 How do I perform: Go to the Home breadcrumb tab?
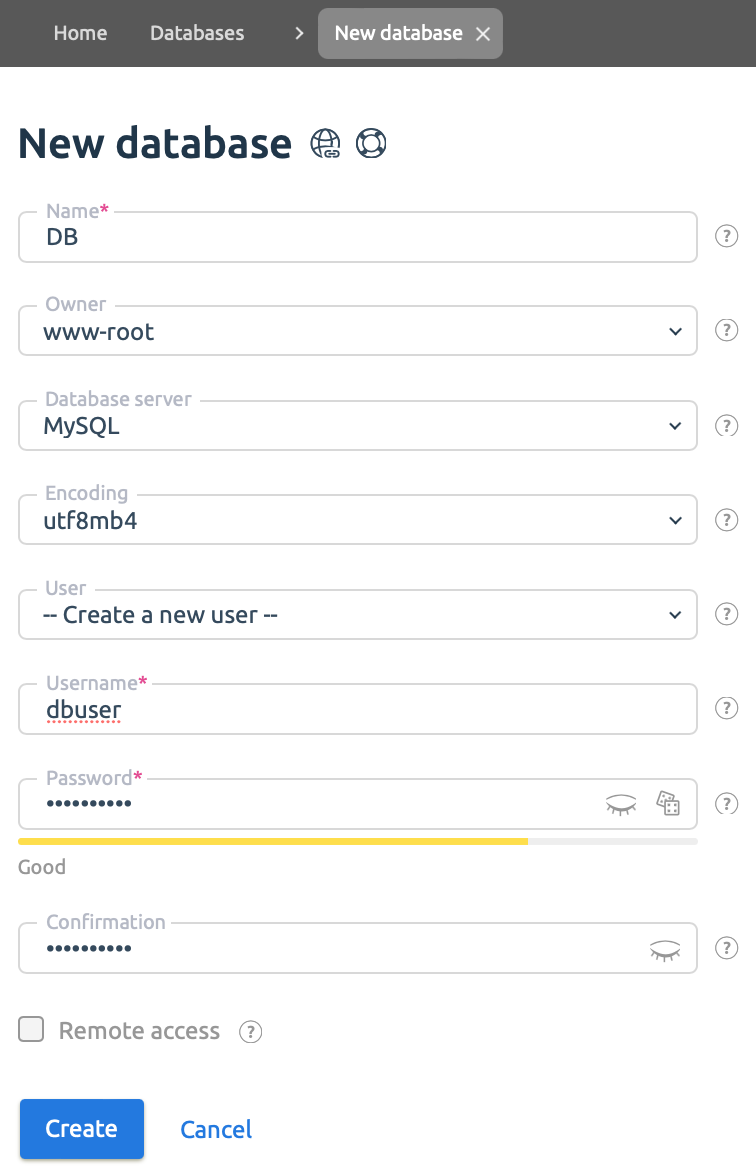coord(80,33)
